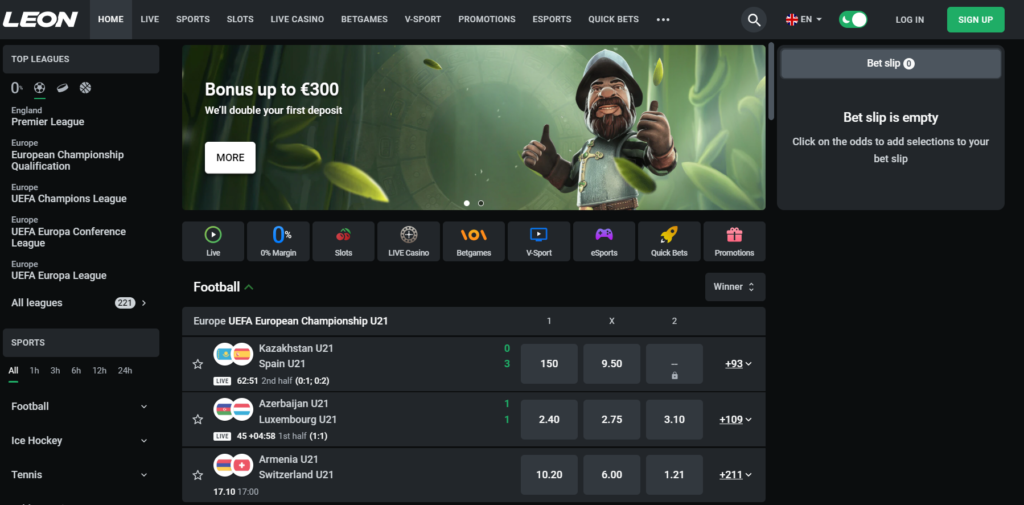Open the SLOTS nav tab
Screen dimensions: 1024x505
click(240, 20)
